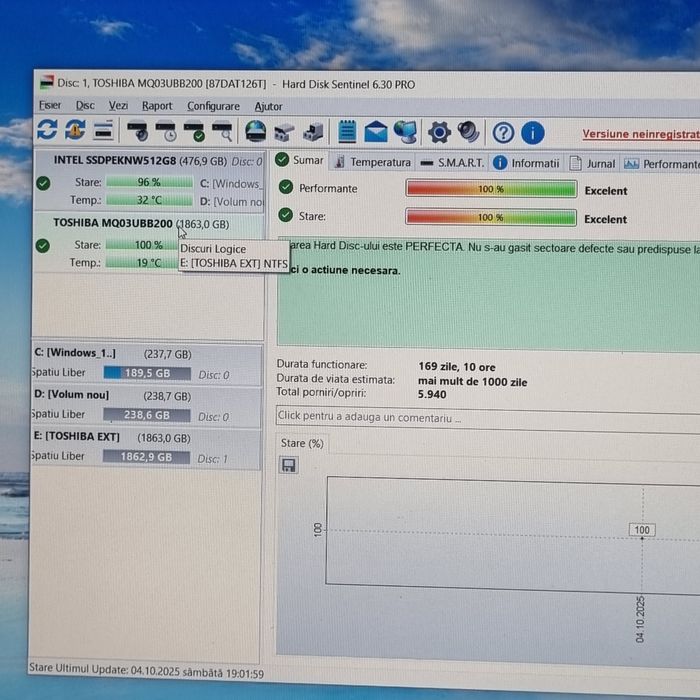Click green check icon beside Performante
This screenshot has width=700, height=700.
tap(286, 187)
